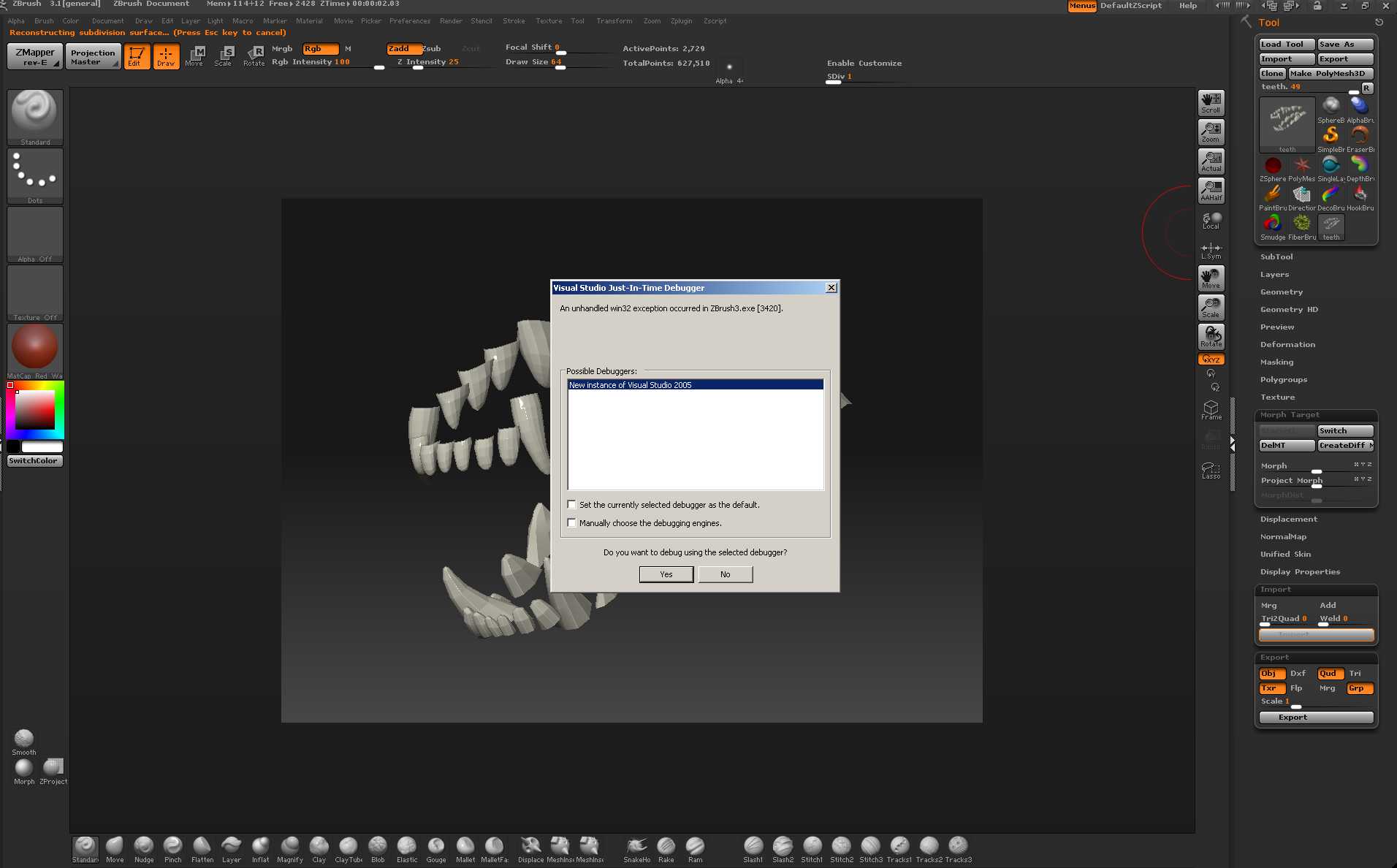
Task: Expand the SubTool panel
Action: [1276, 256]
